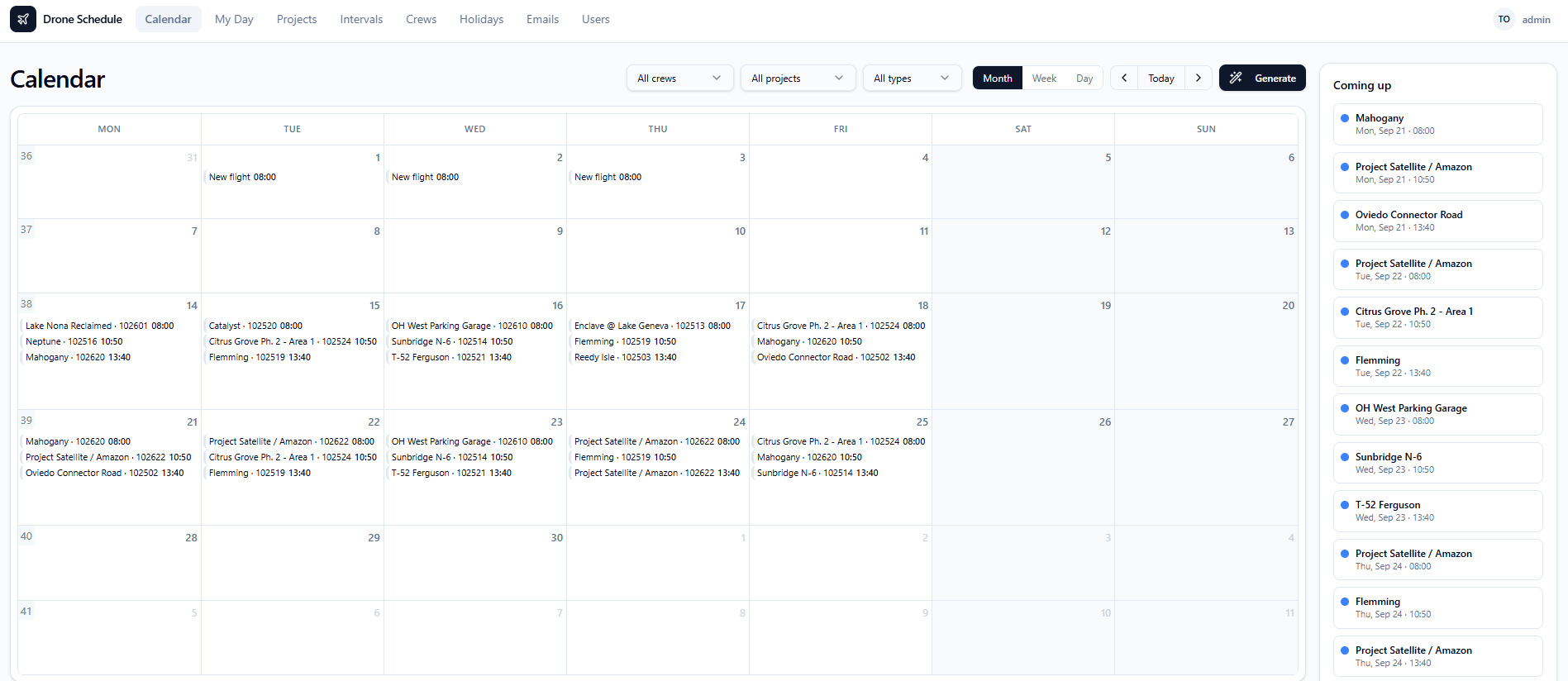Open the All types filter dropdown

(912, 78)
